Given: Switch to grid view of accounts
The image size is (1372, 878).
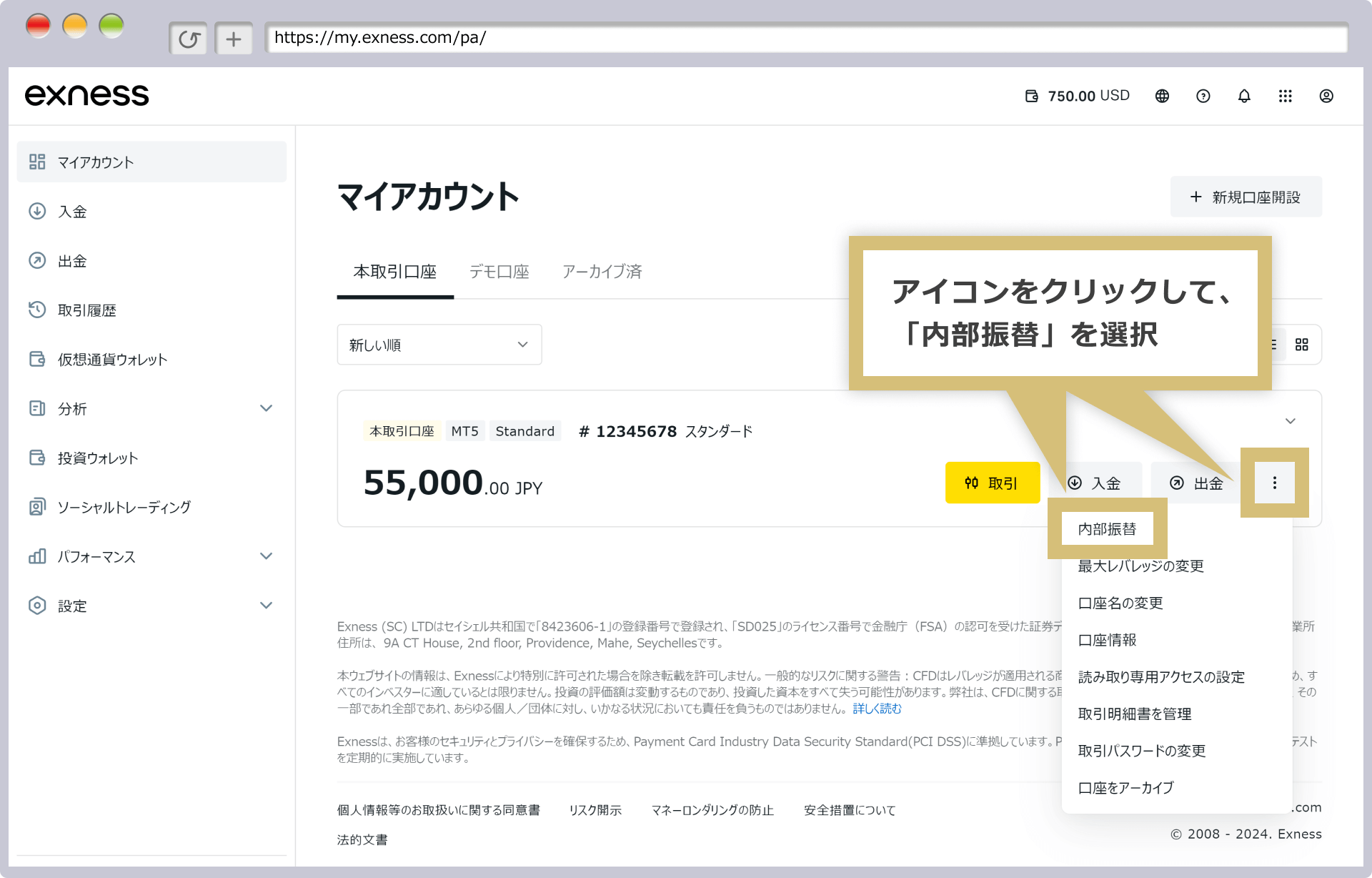Looking at the screenshot, I should [x=1302, y=345].
